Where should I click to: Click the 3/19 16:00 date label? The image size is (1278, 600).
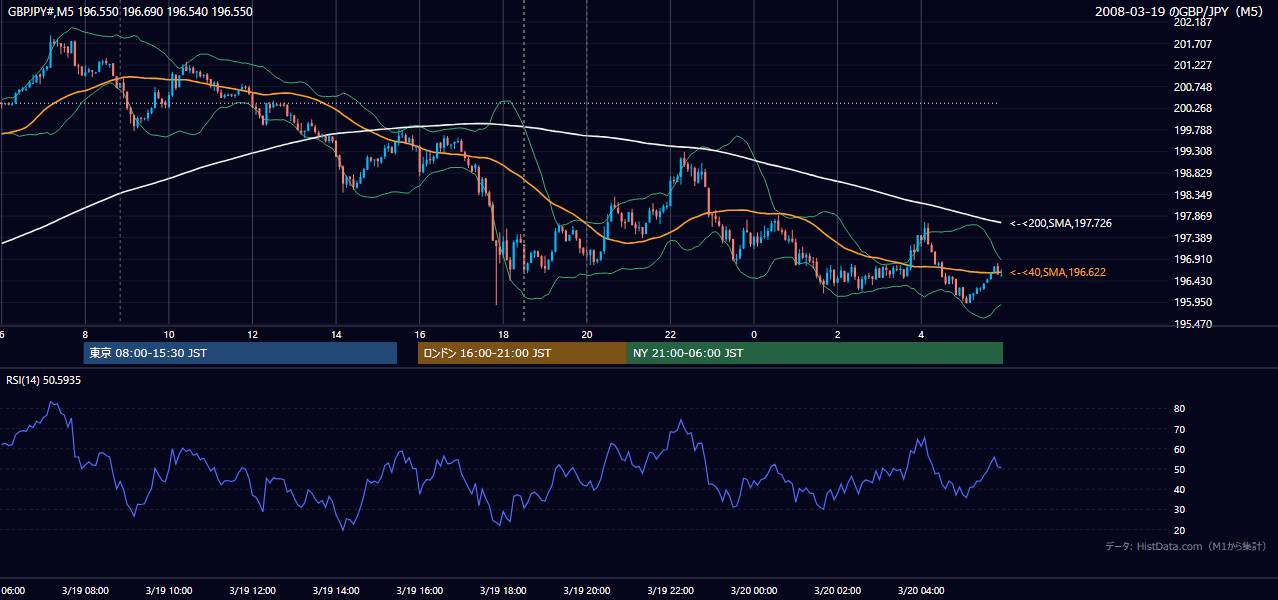pos(419,591)
